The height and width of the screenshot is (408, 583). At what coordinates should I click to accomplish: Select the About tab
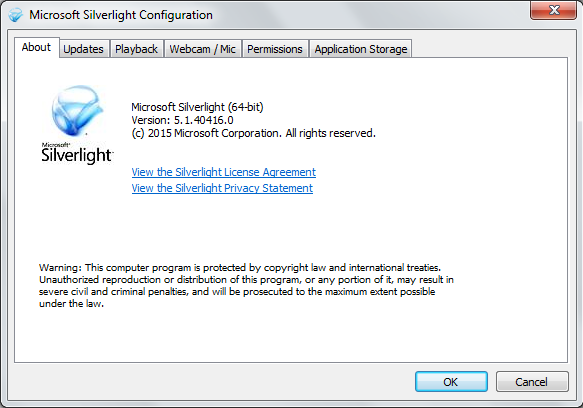(x=36, y=47)
